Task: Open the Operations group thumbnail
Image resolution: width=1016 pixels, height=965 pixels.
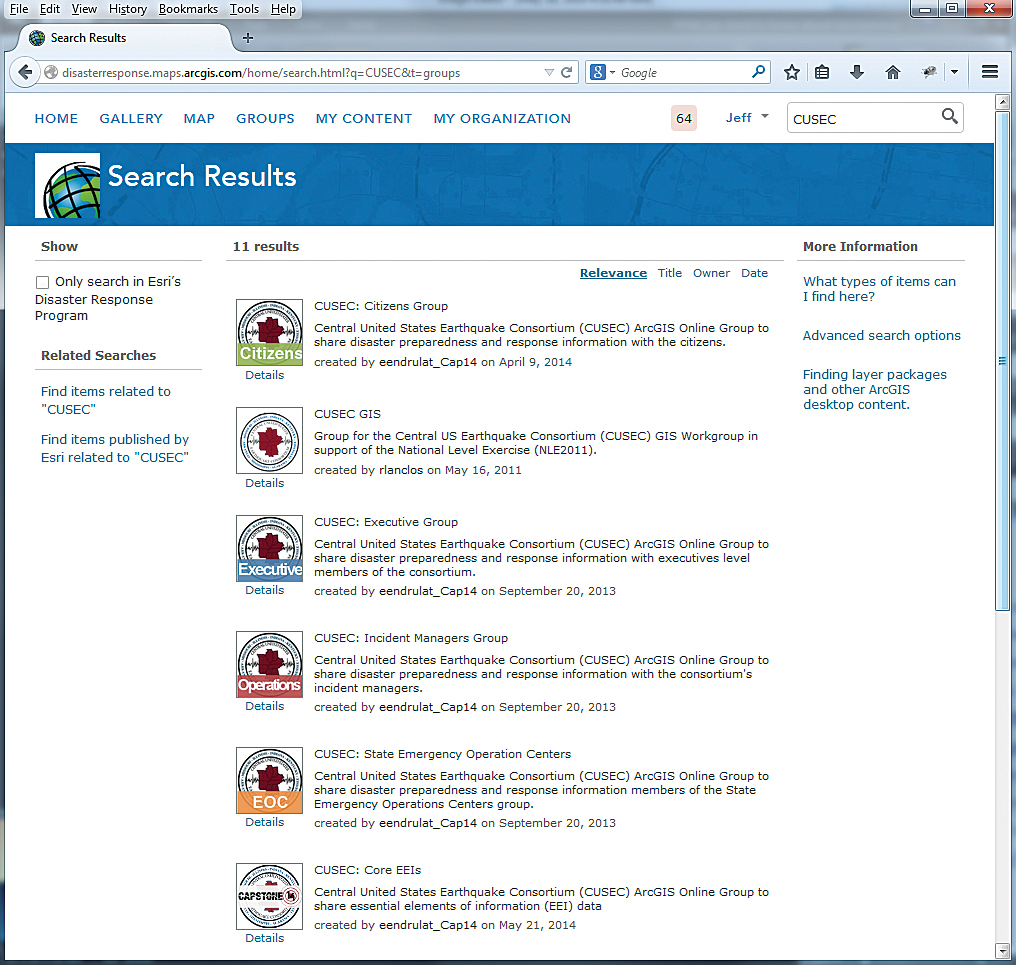Action: 270,664
